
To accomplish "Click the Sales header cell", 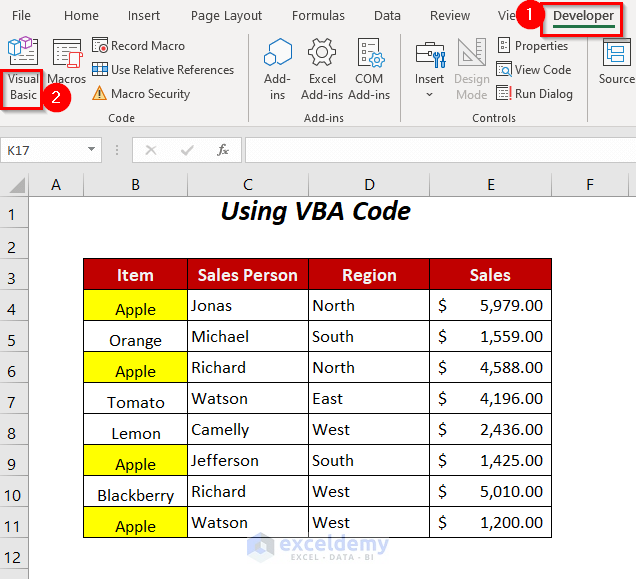I will (490, 274).
